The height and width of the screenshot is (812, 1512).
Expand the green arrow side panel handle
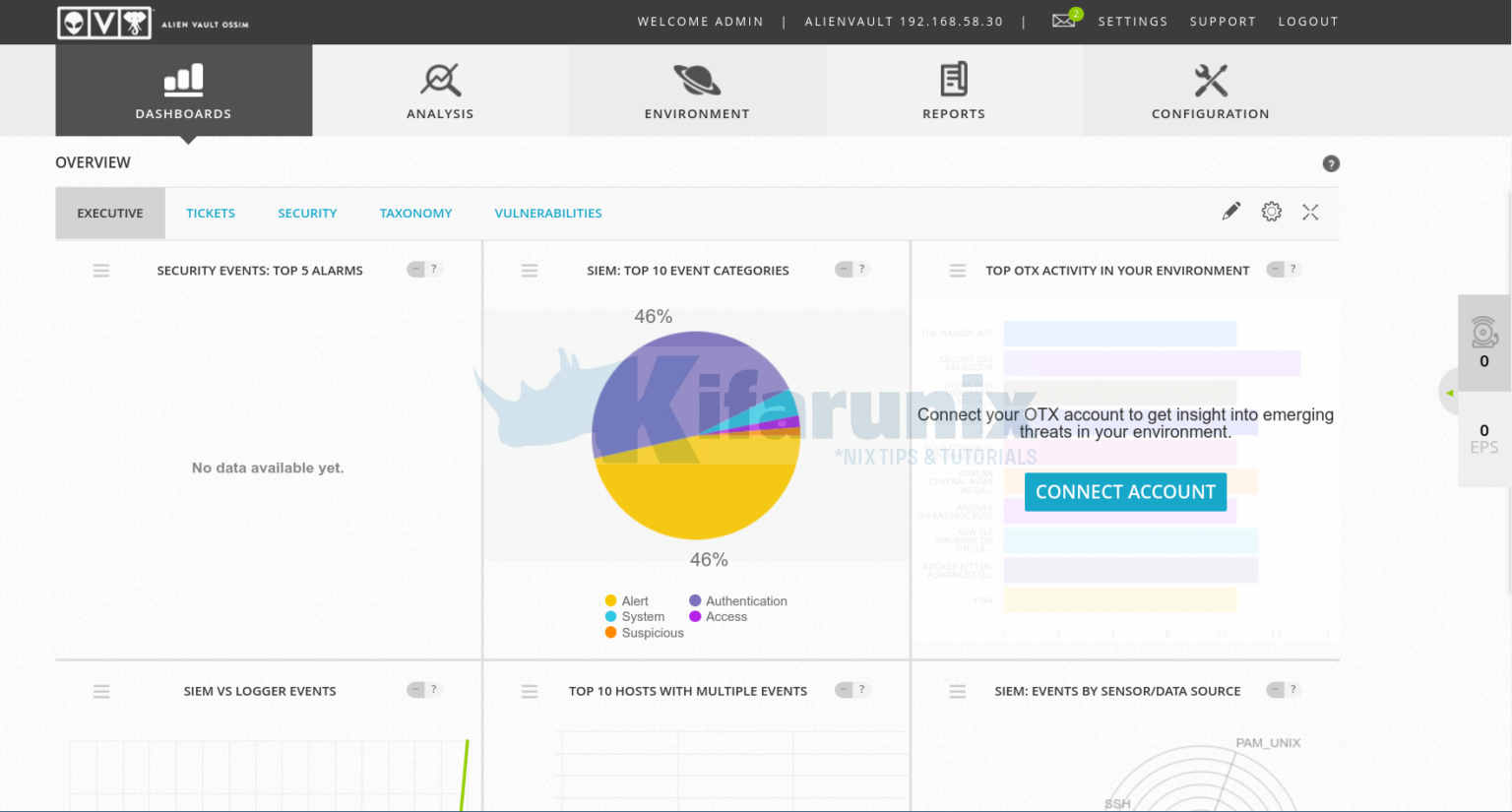[x=1449, y=393]
